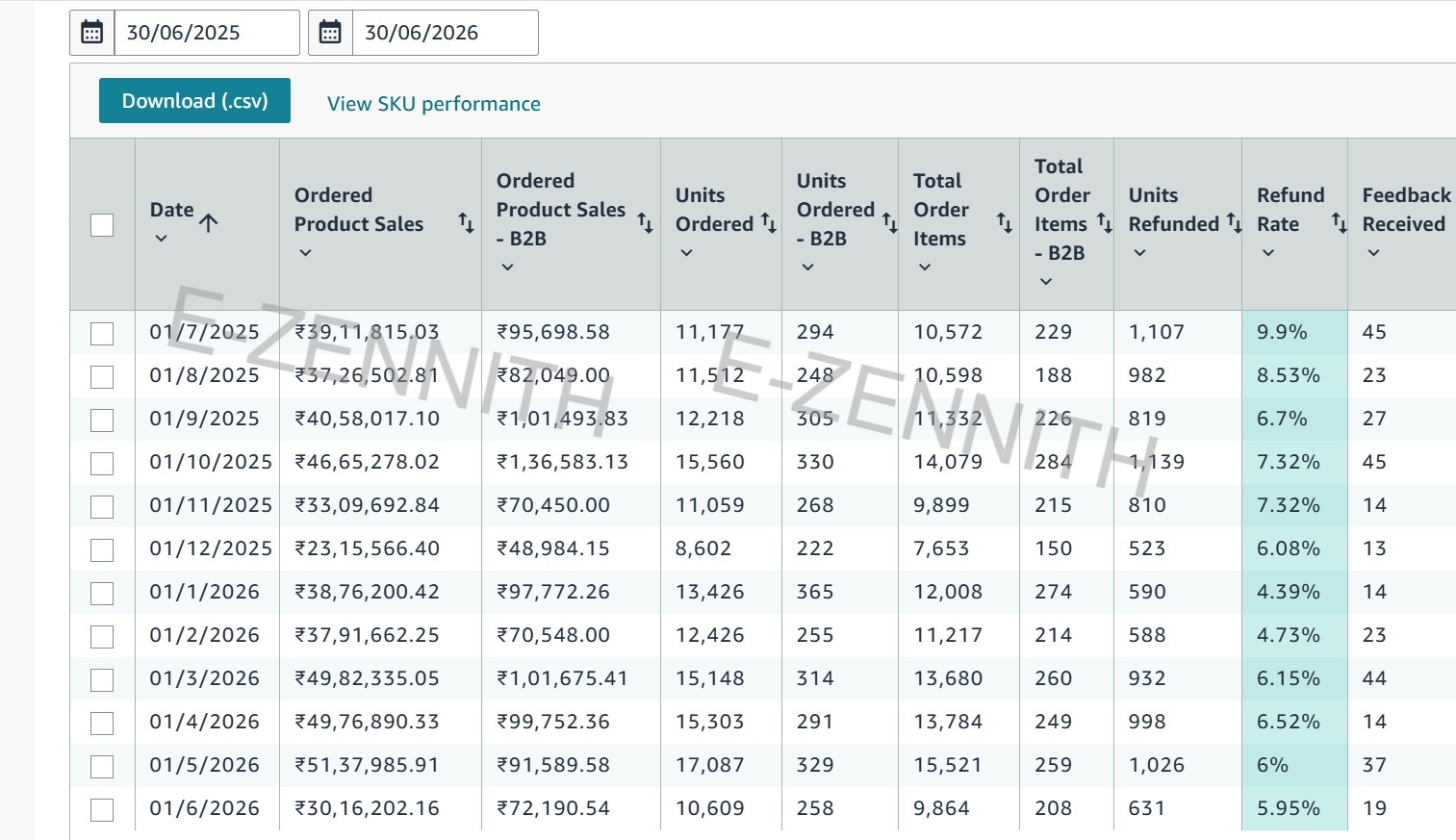
Task: Expand Total Order Items - B2B chevron
Action: (1045, 281)
